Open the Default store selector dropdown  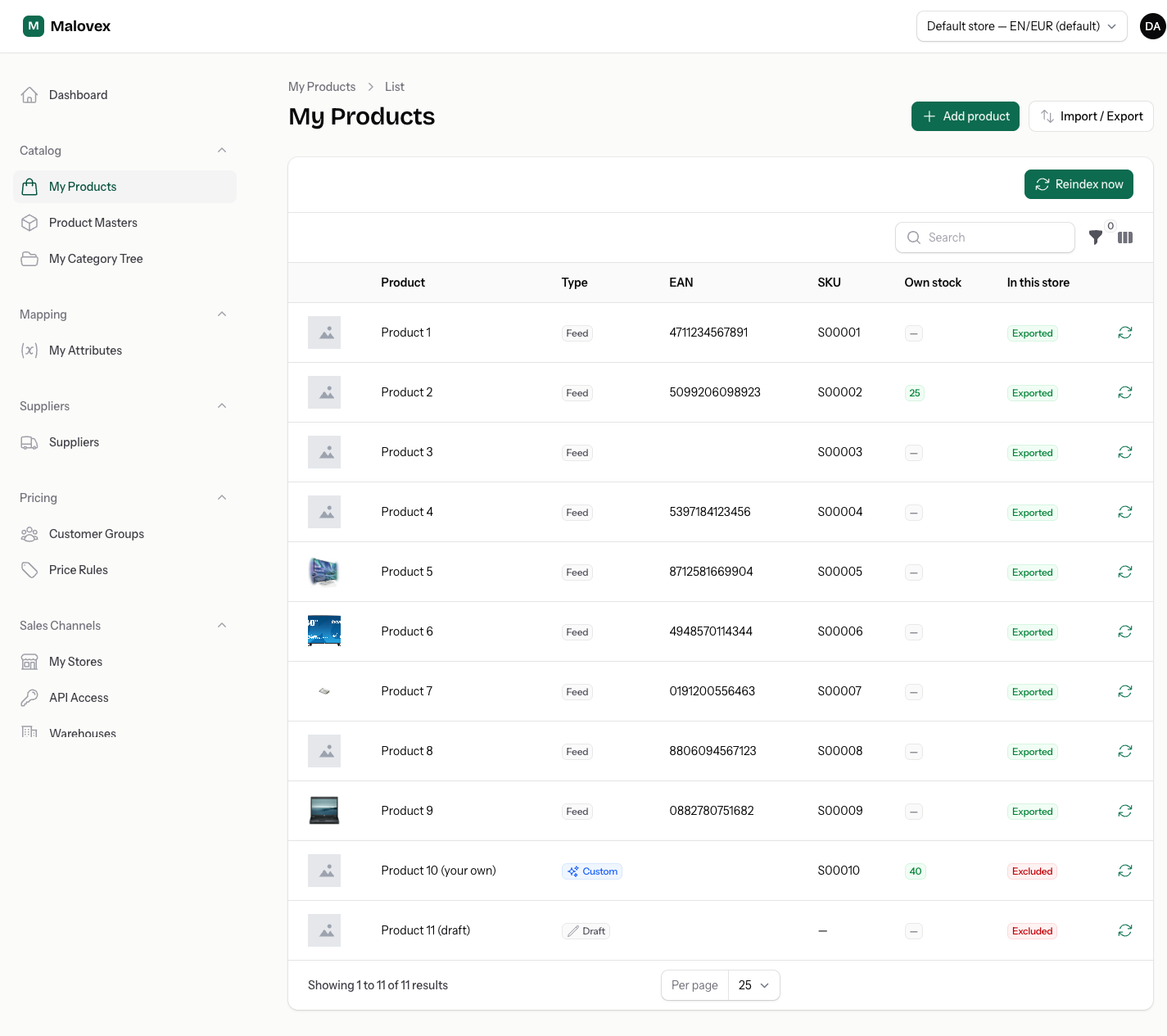[1021, 26]
